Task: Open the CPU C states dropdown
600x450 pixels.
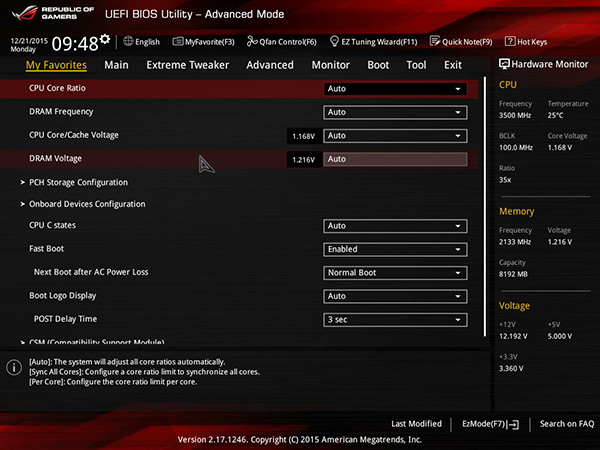Action: (395, 226)
